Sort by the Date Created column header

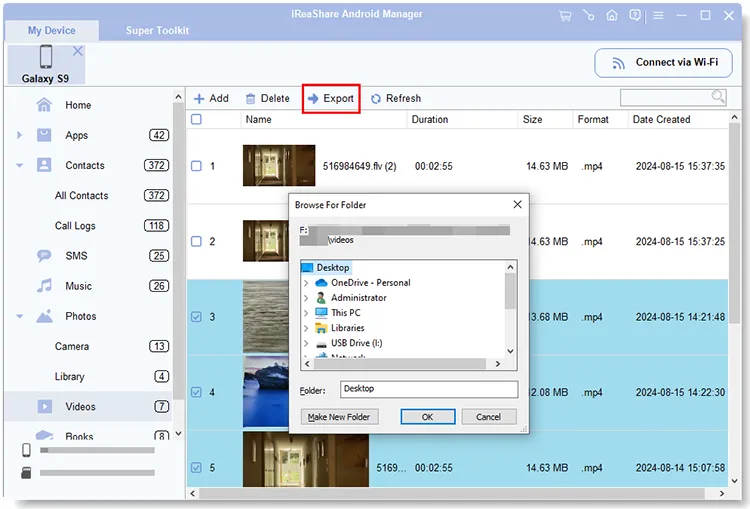tap(661, 119)
